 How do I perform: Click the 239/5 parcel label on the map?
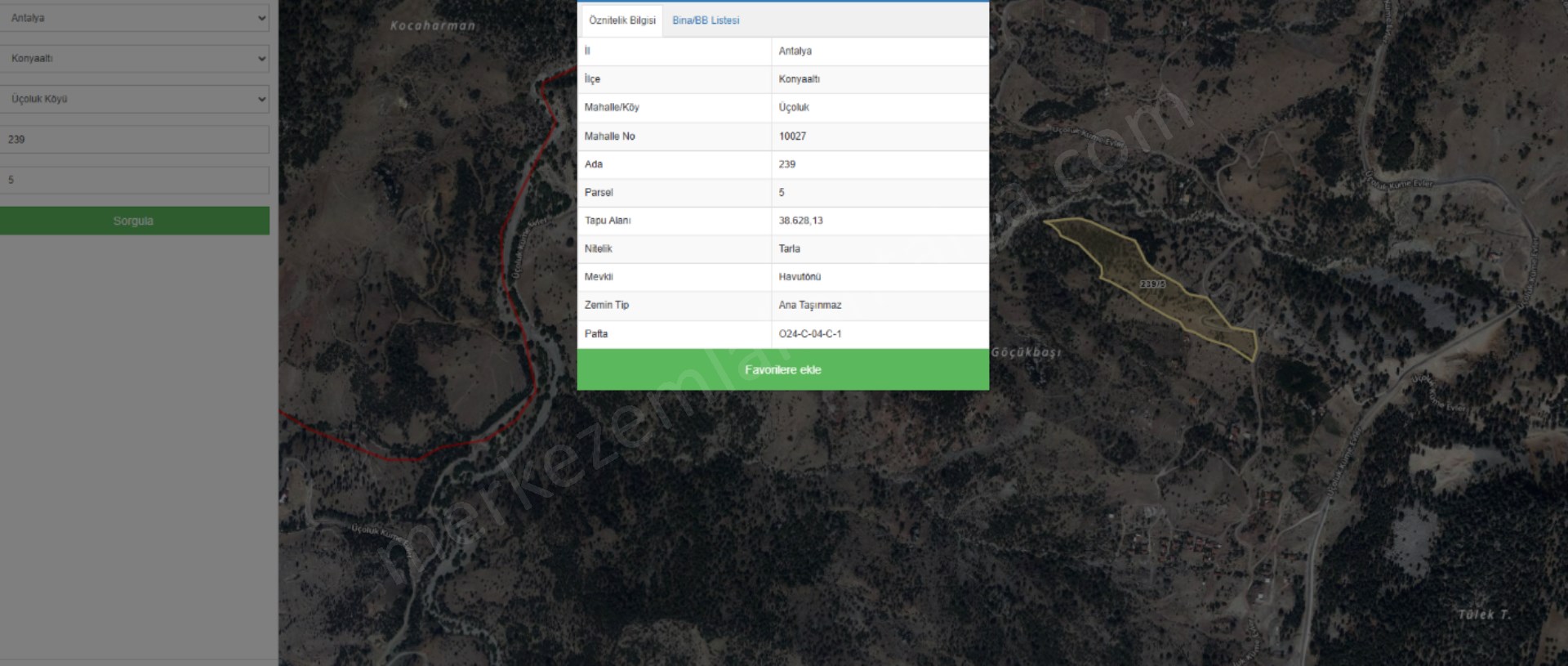pyautogui.click(x=1152, y=284)
